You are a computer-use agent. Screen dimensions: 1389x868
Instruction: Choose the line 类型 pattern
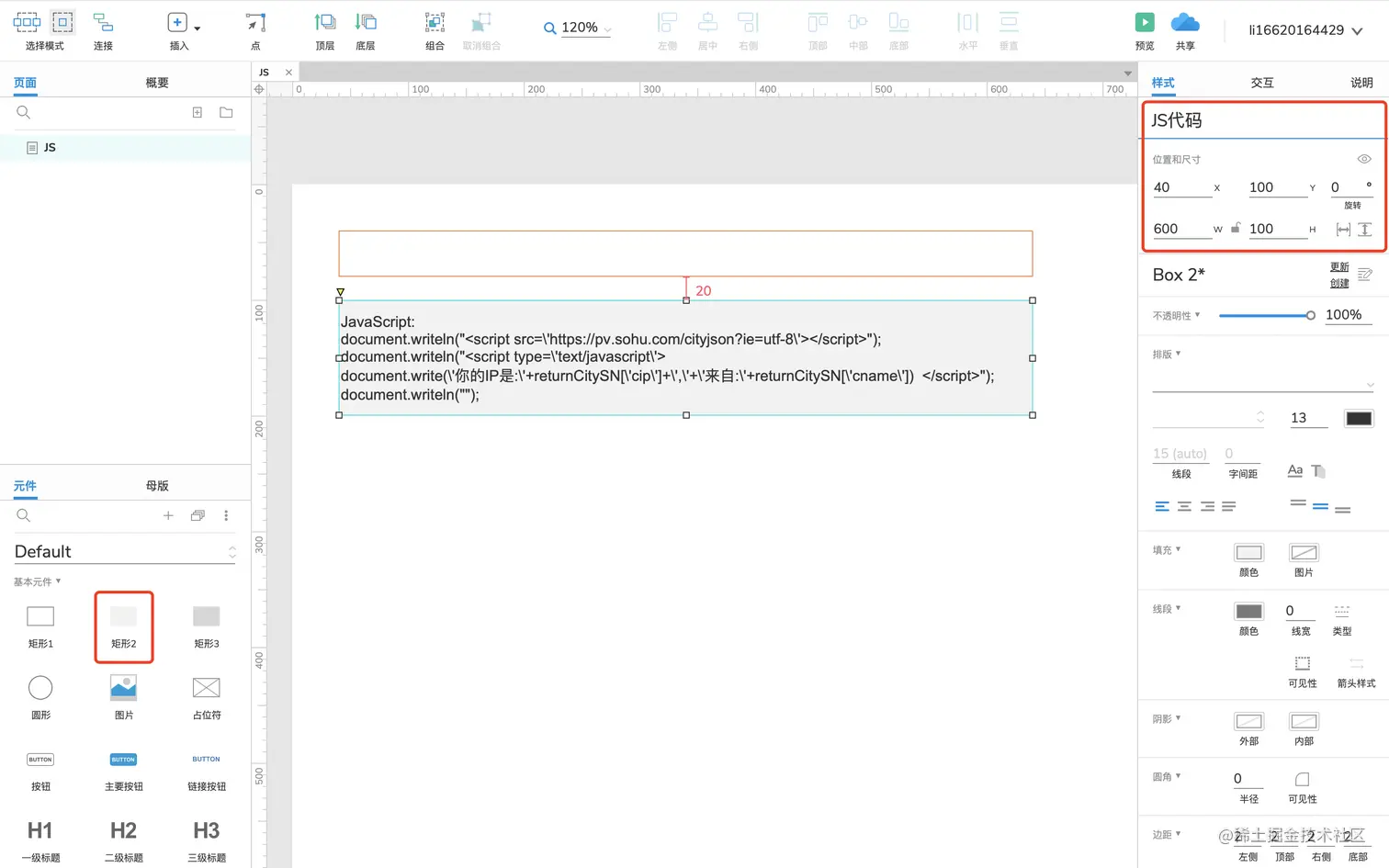[x=1342, y=611]
